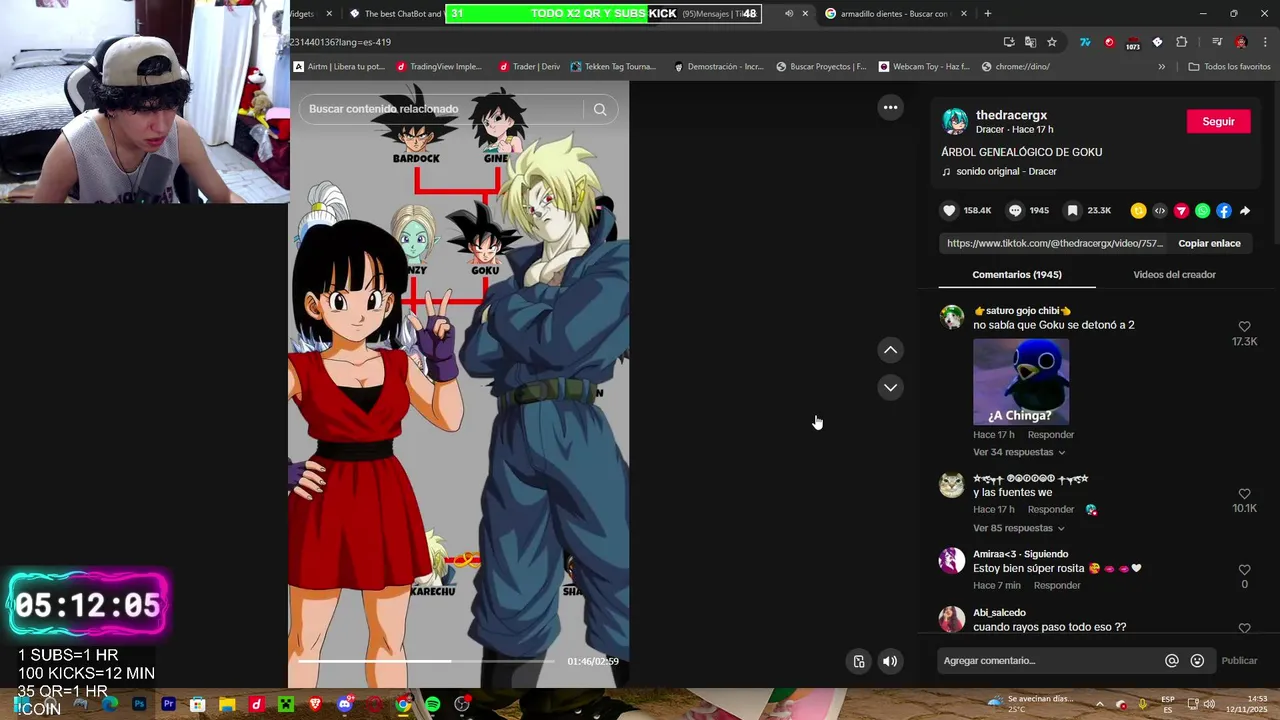Image resolution: width=1280 pixels, height=720 pixels.
Task: Click the search magnifier in related content bar
Action: [600, 109]
